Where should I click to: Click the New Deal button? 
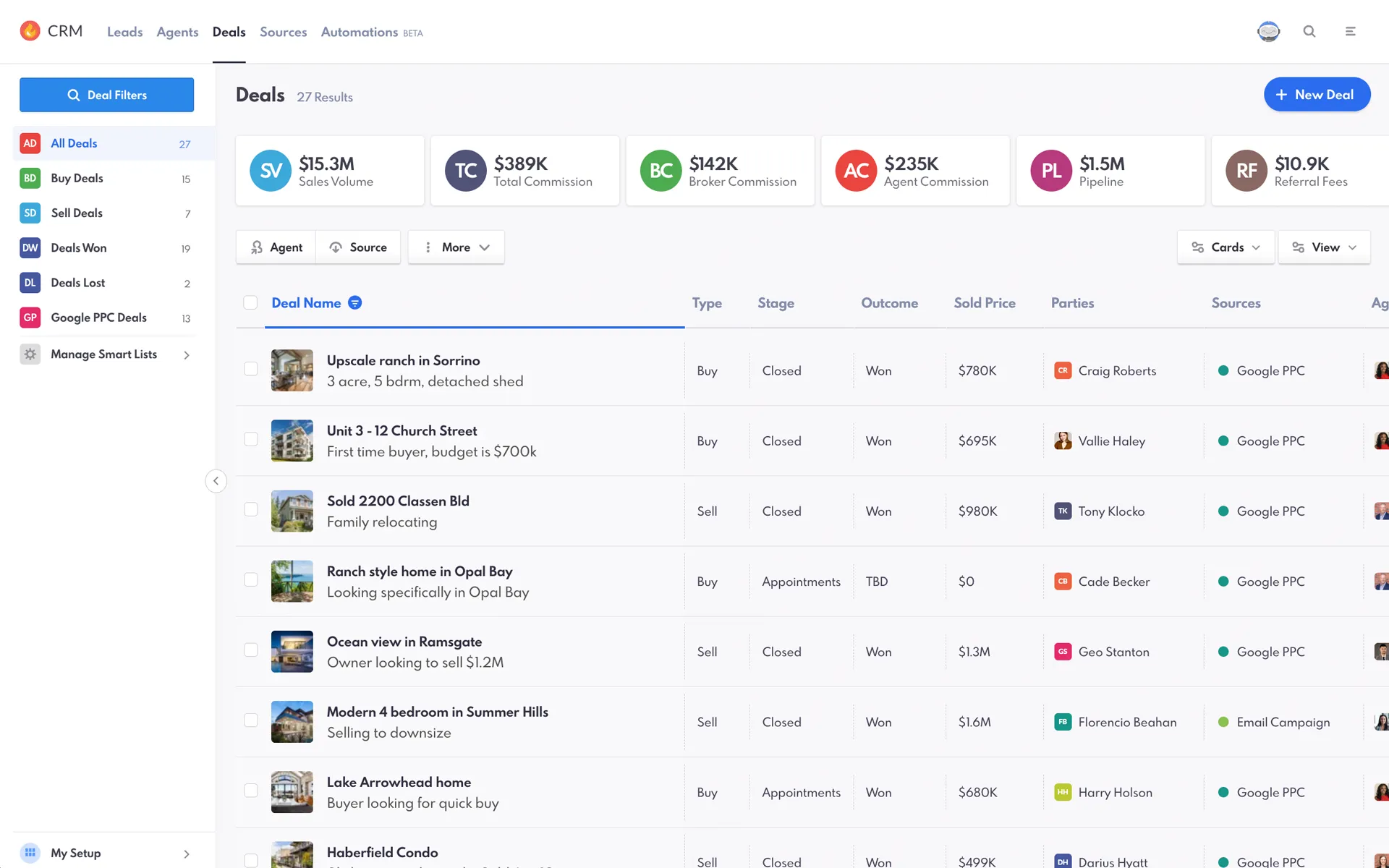[x=1317, y=95]
